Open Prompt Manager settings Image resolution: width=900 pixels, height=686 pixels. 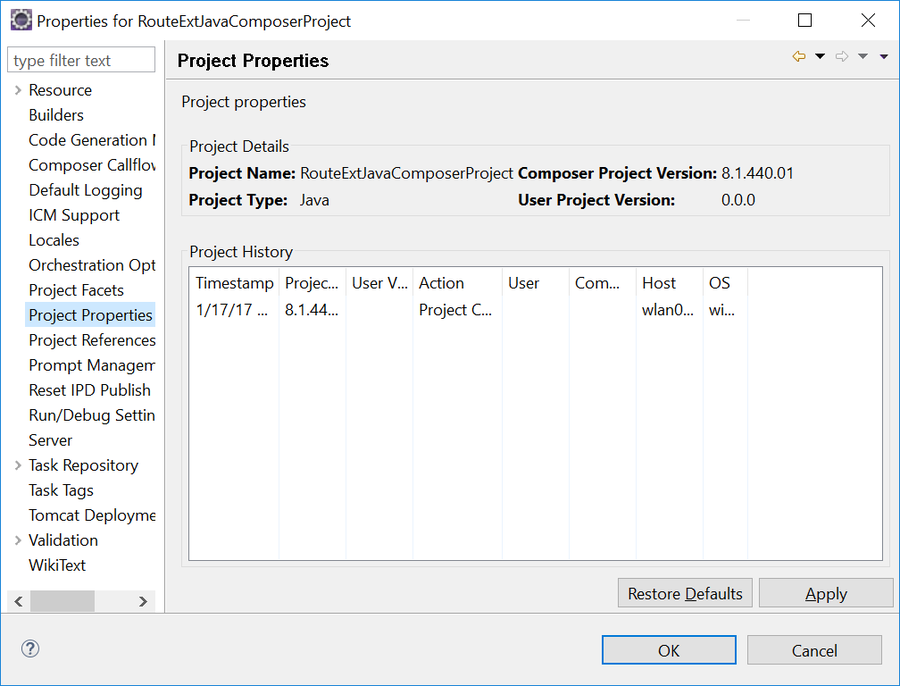point(92,365)
